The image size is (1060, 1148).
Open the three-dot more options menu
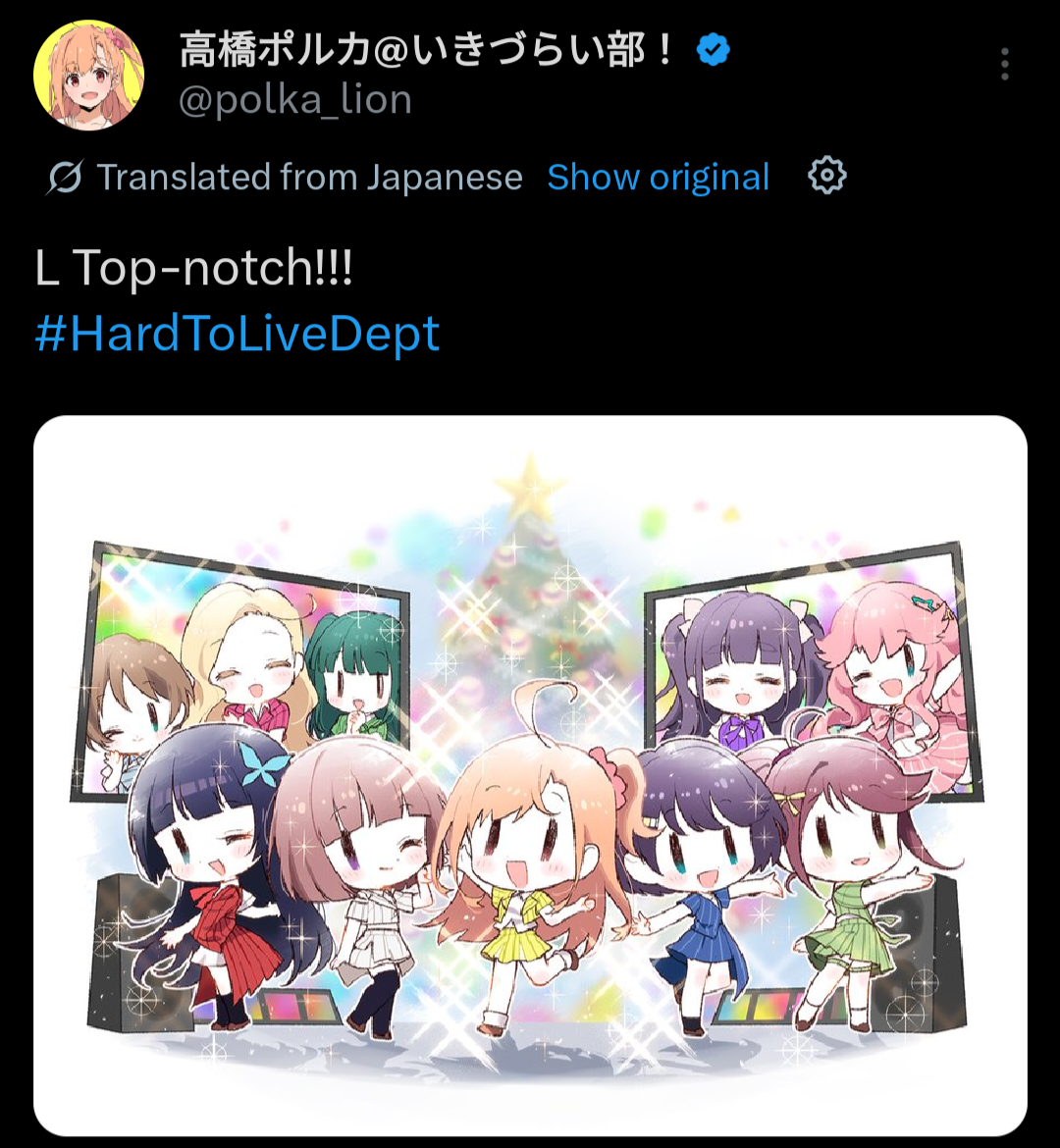coord(1004,65)
